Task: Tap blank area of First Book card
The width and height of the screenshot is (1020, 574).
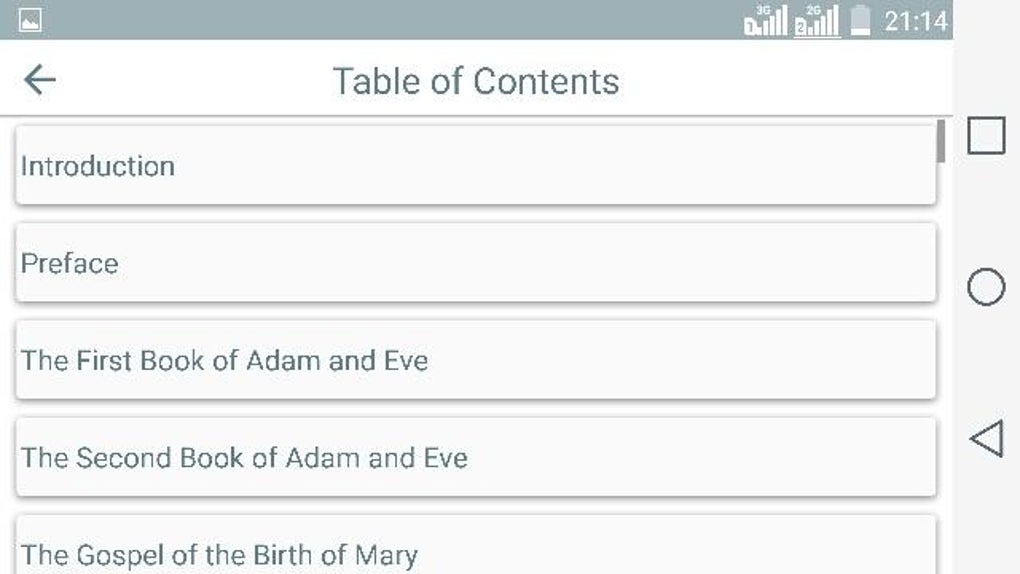Action: click(x=682, y=360)
